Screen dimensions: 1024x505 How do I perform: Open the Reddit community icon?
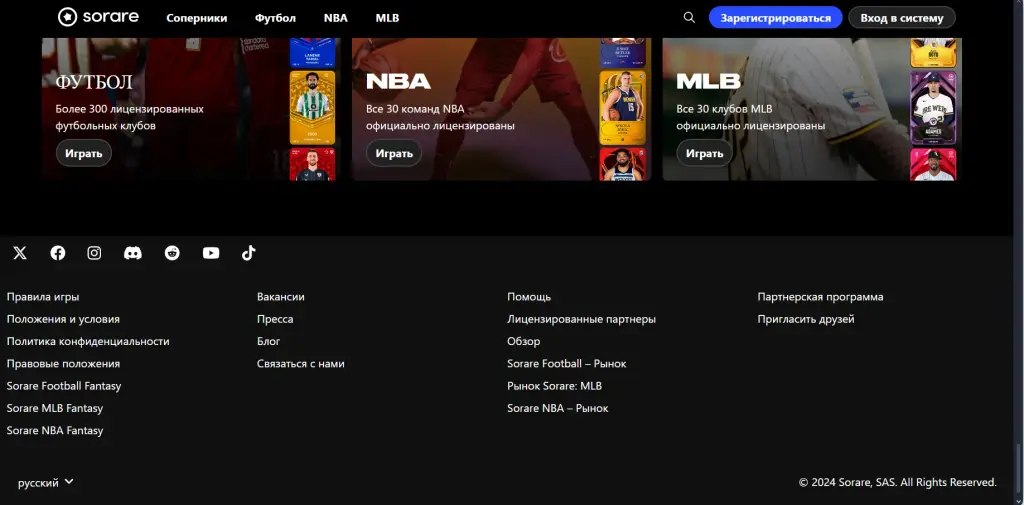(x=172, y=253)
